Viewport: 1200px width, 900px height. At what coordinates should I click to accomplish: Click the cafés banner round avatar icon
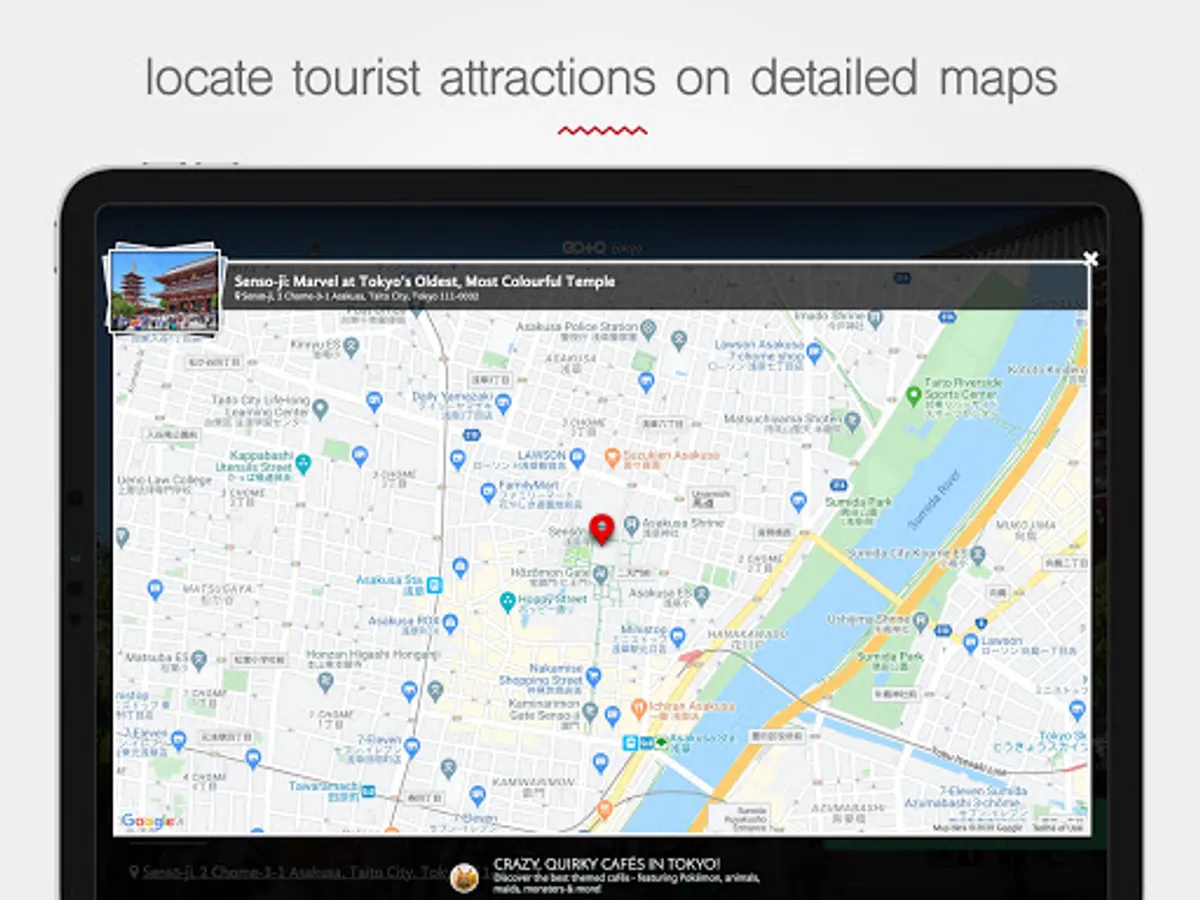click(x=465, y=877)
